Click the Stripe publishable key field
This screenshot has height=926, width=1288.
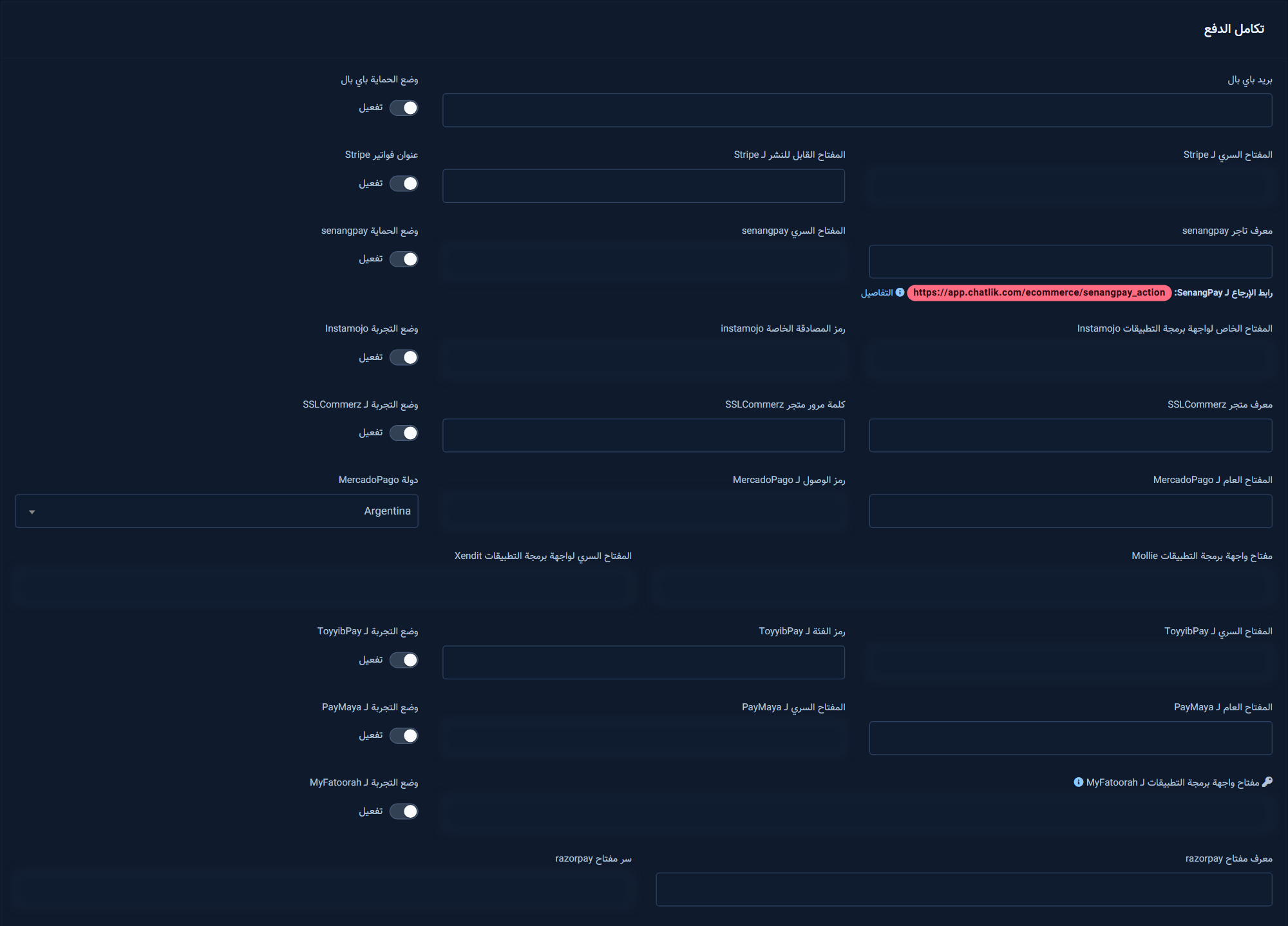tap(644, 186)
